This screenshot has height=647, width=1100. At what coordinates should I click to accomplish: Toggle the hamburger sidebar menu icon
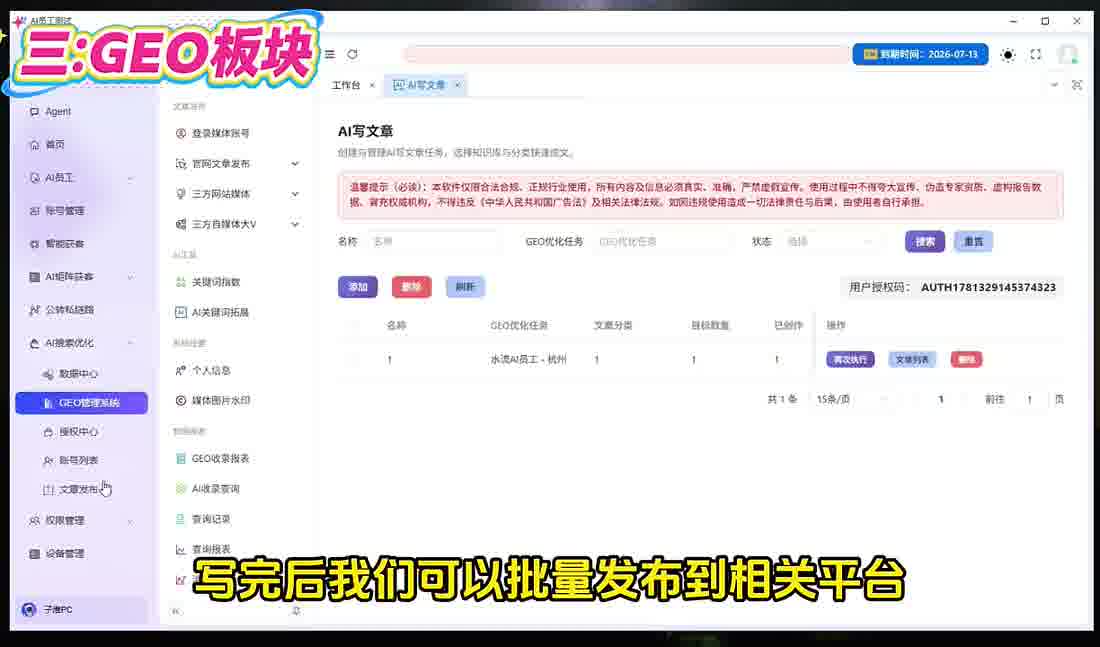330,54
